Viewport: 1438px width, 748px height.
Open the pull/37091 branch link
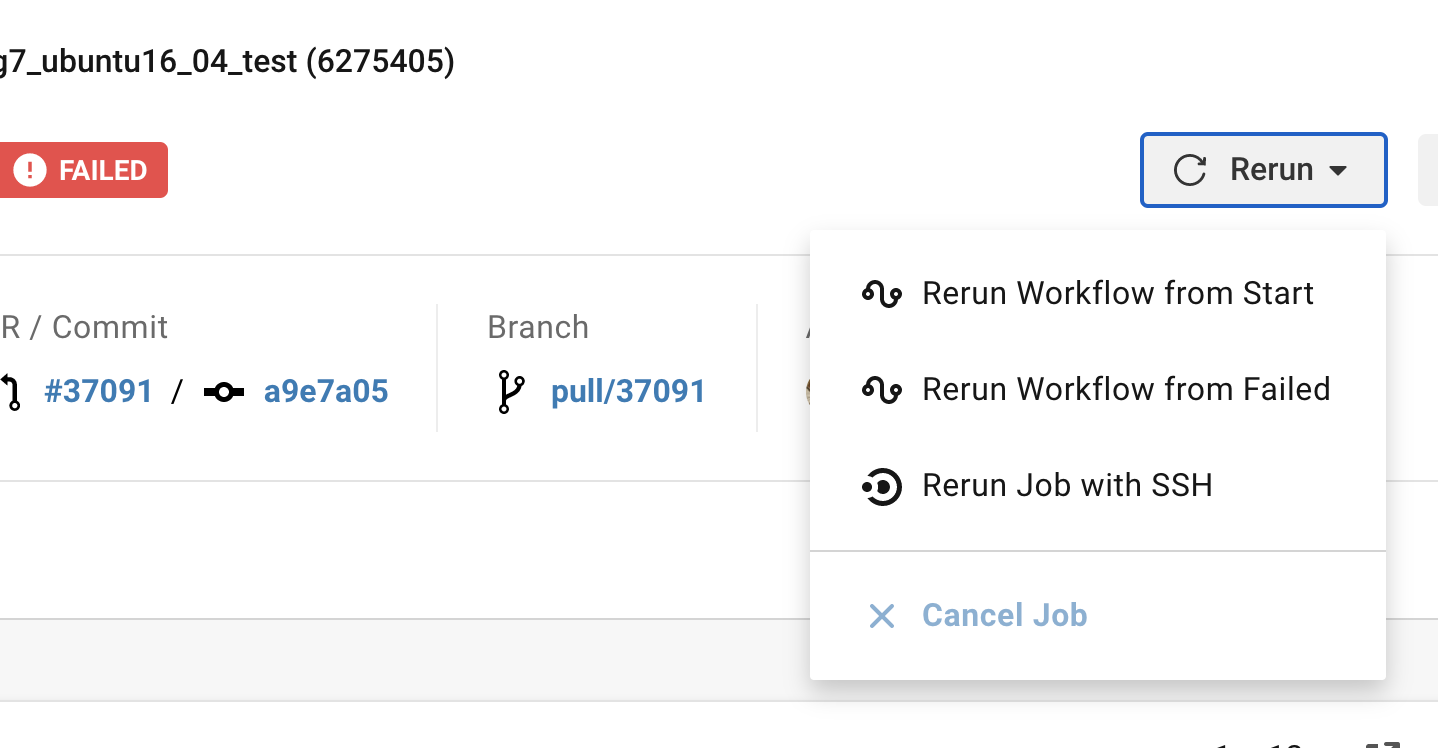coord(628,392)
